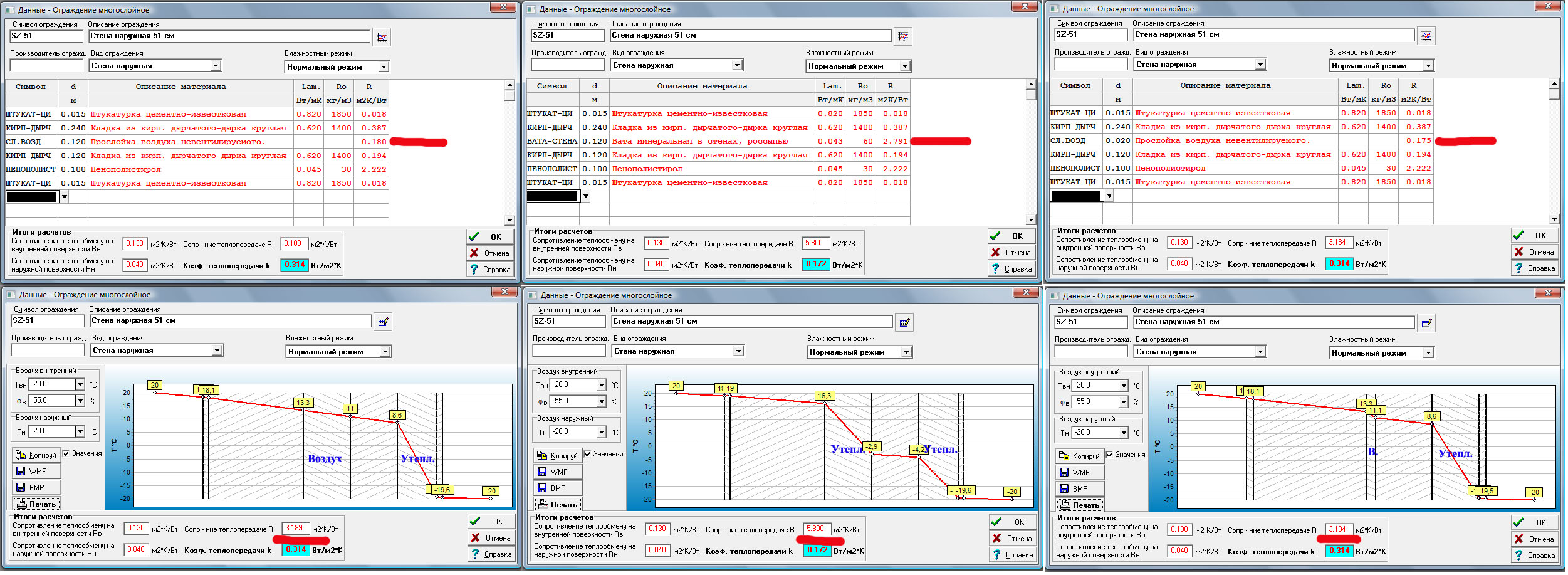Open Тн dropdown in graph window R 3.184
Screen dimensions: 1568x575
pos(1124,433)
